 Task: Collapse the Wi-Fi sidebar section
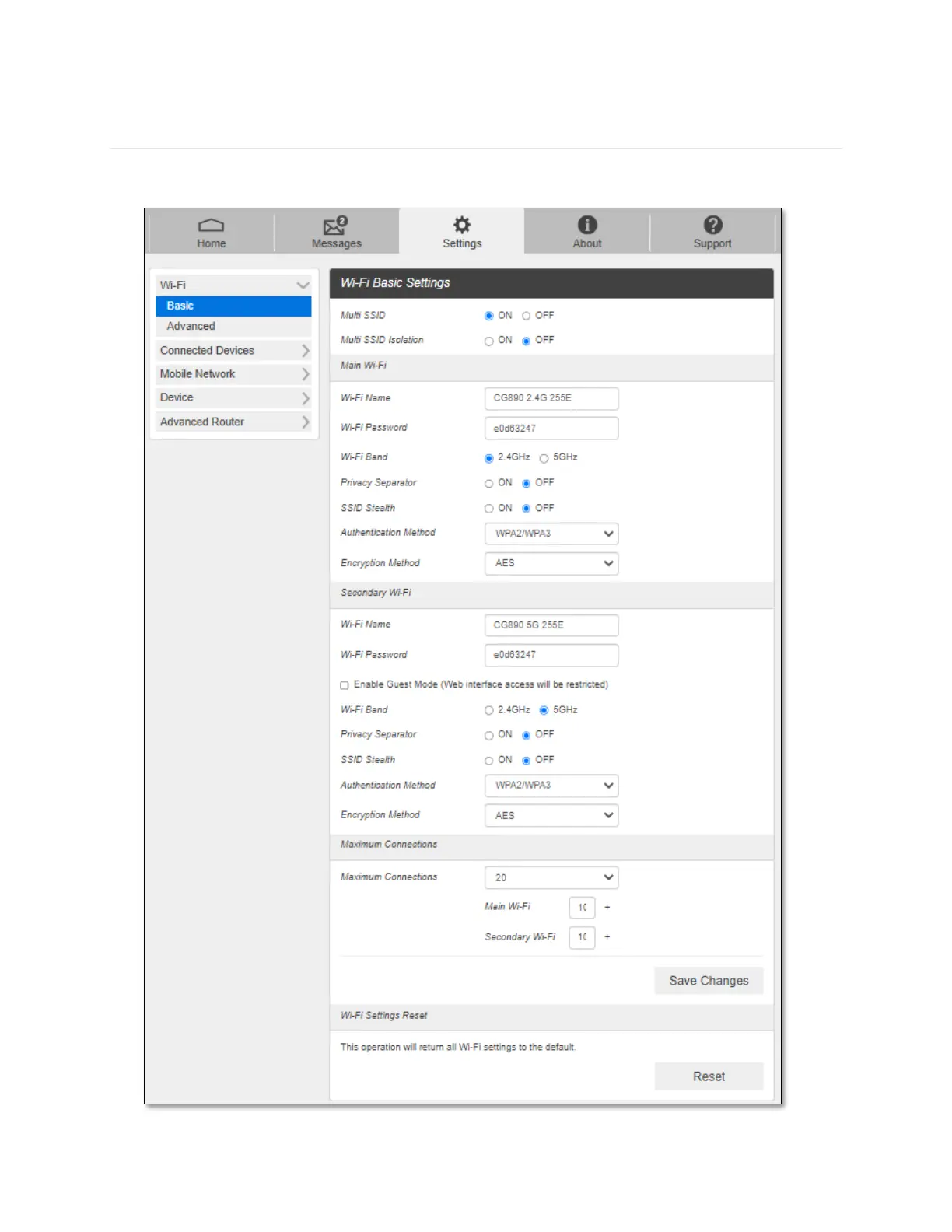[x=303, y=285]
